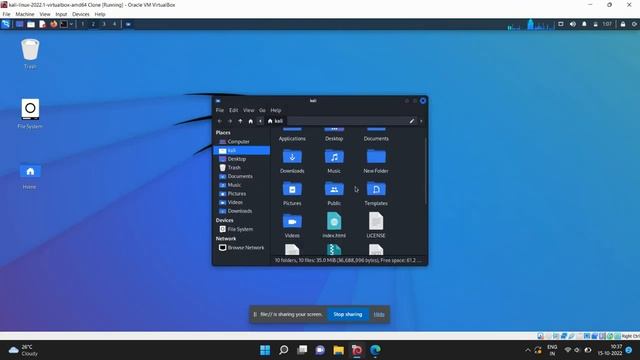The image size is (640, 360).
Task: Open the Help menu in the file manager
Action: pos(276,110)
